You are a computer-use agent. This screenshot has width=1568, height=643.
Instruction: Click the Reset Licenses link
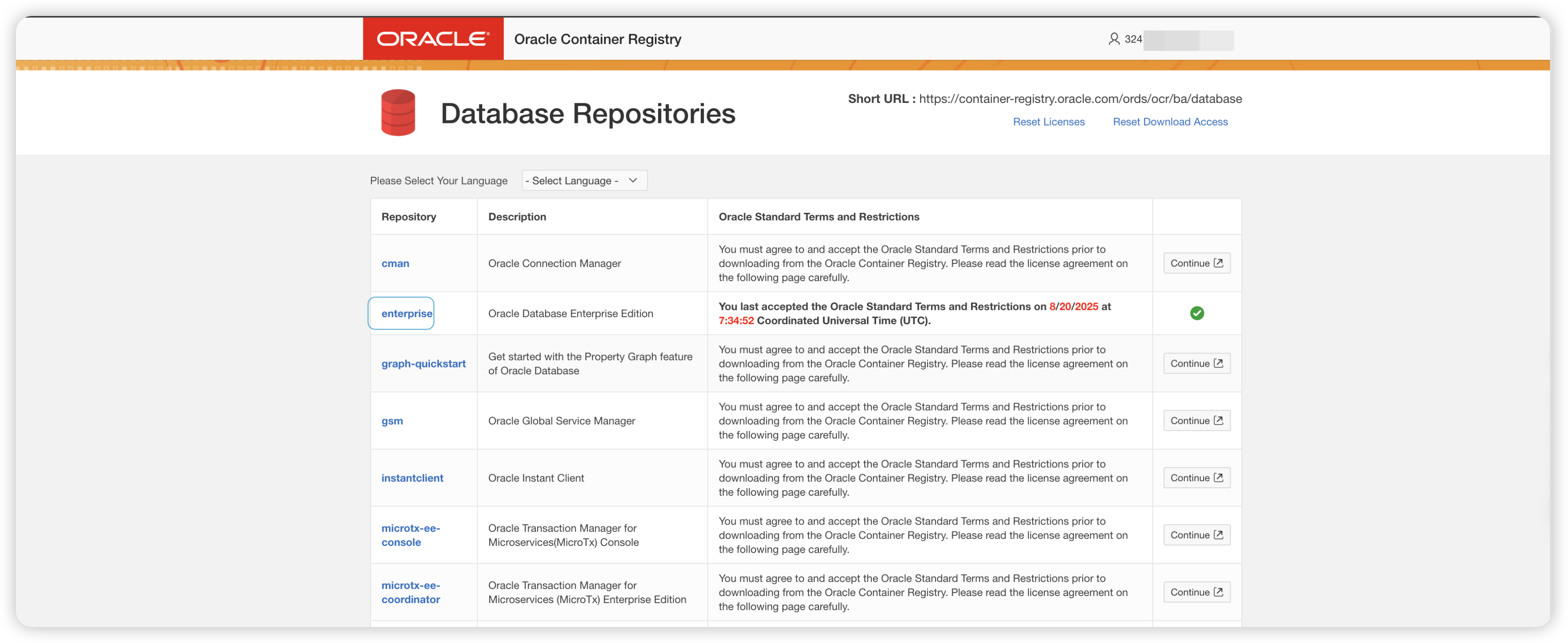point(1048,122)
